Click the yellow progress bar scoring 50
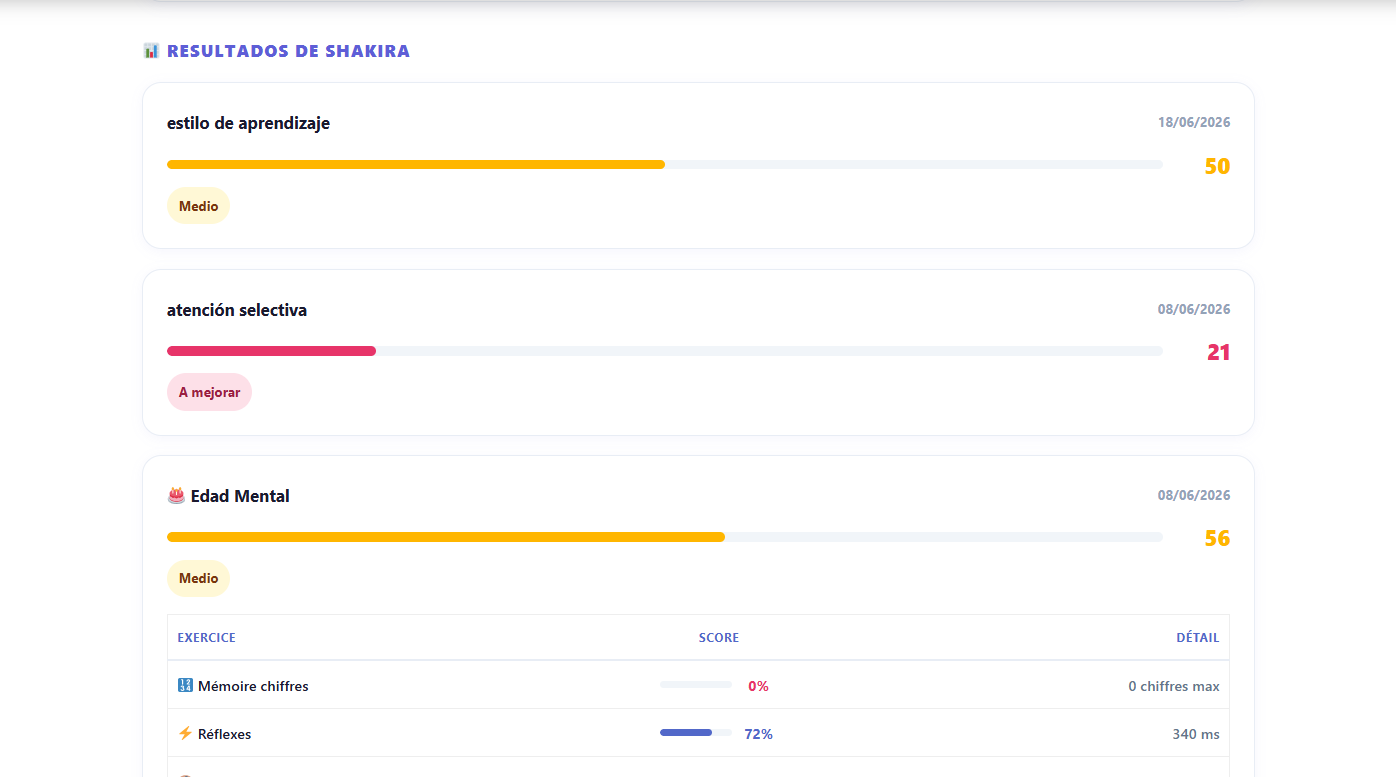The image size is (1396, 777). (664, 164)
